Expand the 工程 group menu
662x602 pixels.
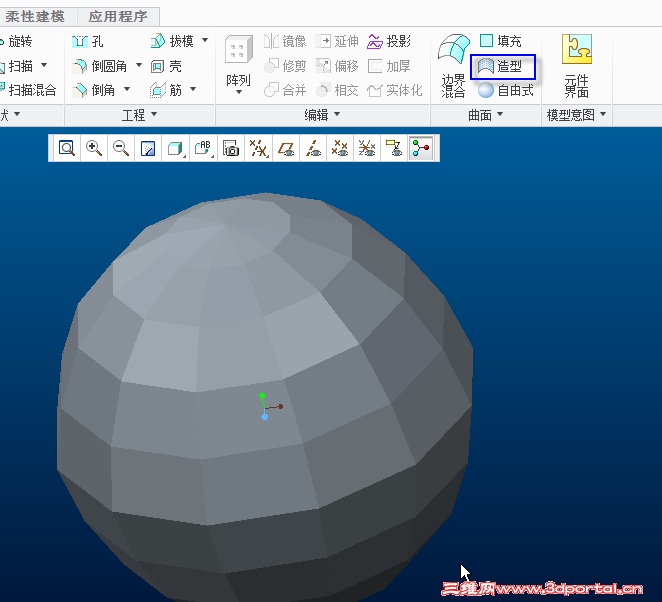coord(139,114)
